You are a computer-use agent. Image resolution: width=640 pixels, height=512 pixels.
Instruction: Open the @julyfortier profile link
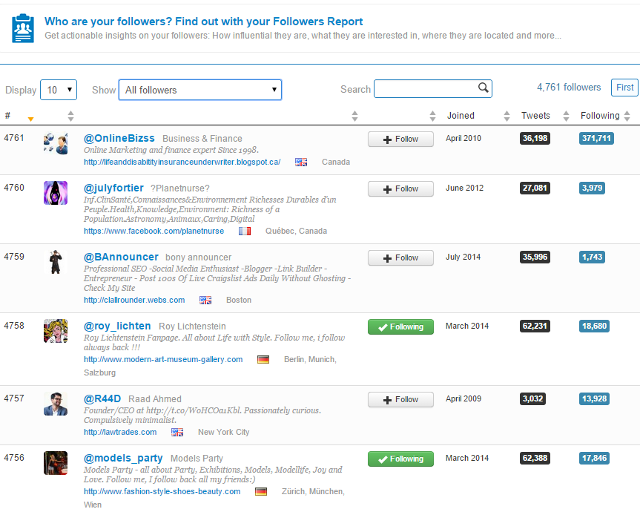[x=113, y=188]
